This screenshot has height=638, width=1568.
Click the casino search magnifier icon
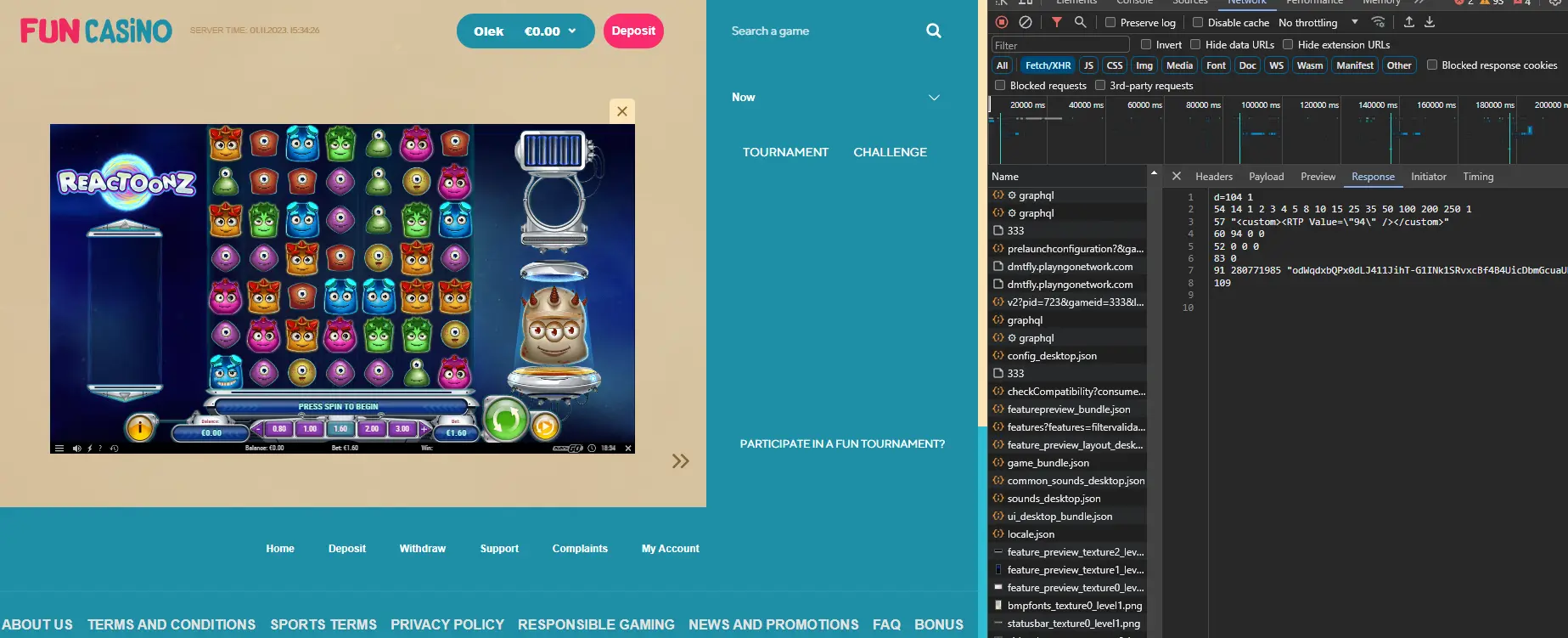(x=934, y=31)
